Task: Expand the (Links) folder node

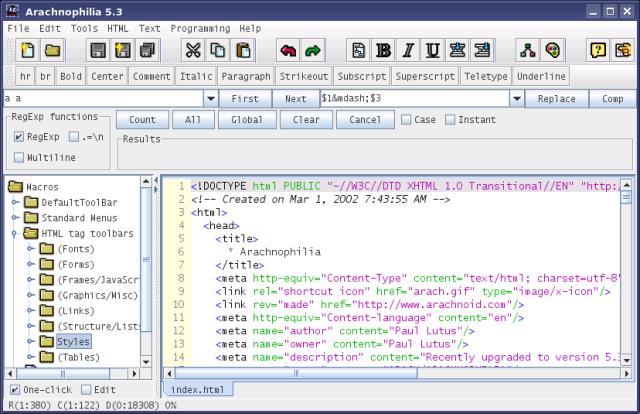Action: tap(30, 311)
